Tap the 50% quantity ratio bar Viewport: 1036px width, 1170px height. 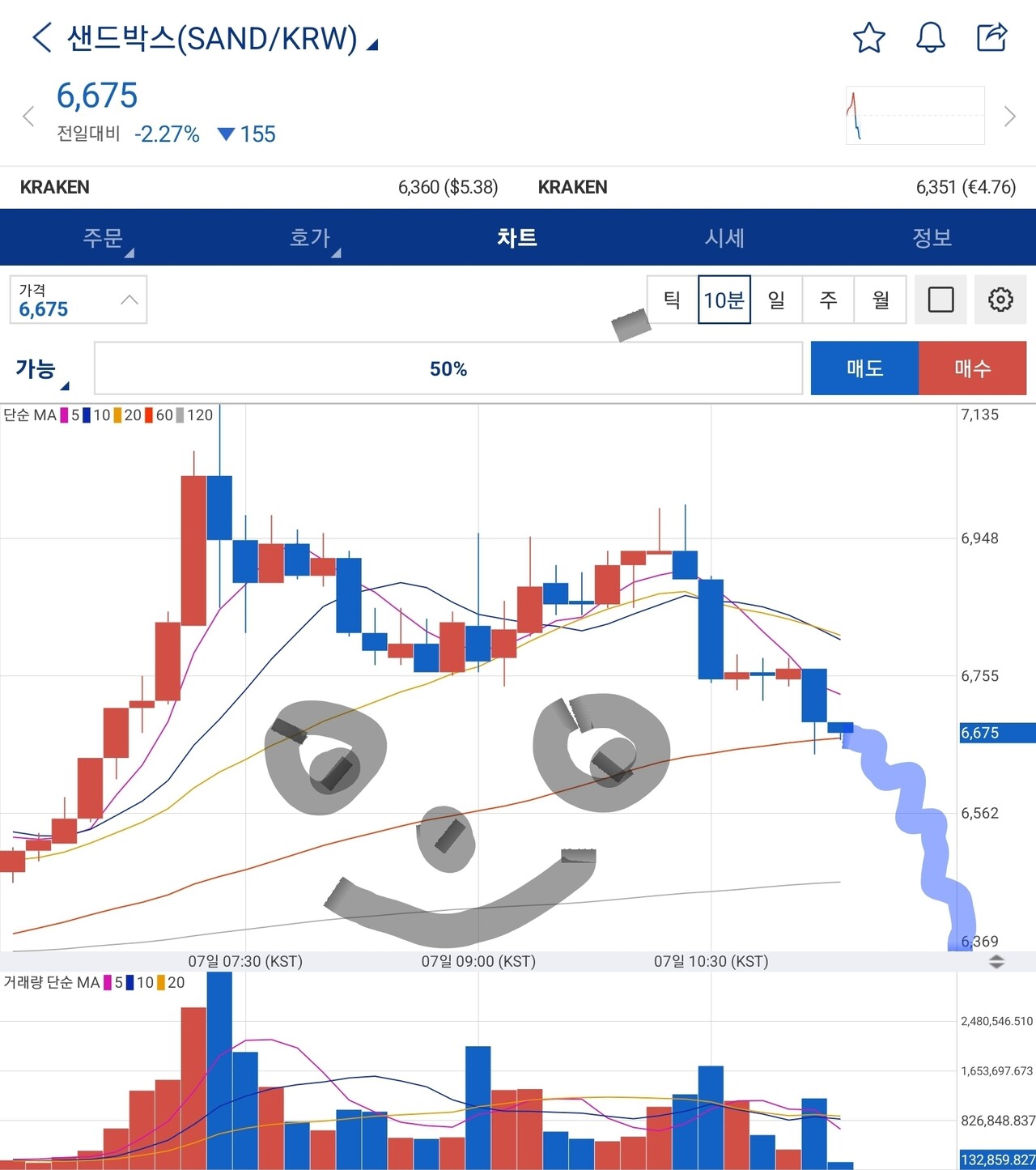pyautogui.click(x=448, y=369)
